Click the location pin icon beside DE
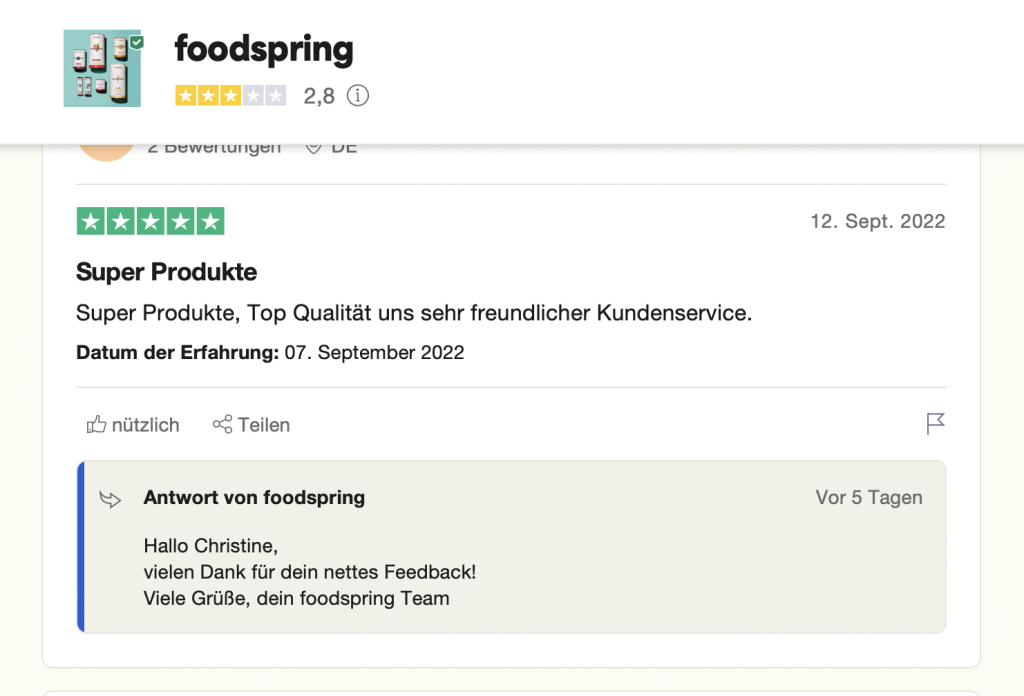 click(x=313, y=149)
